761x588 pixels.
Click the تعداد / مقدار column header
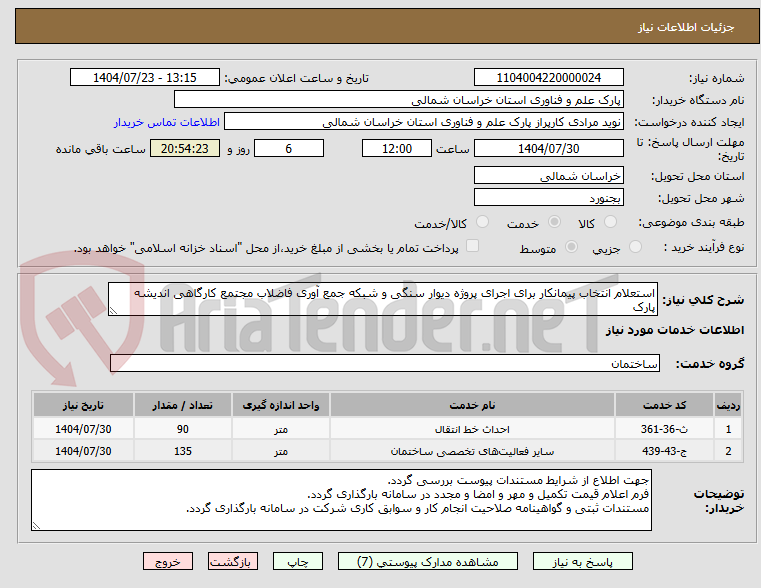pyautogui.click(x=182, y=405)
